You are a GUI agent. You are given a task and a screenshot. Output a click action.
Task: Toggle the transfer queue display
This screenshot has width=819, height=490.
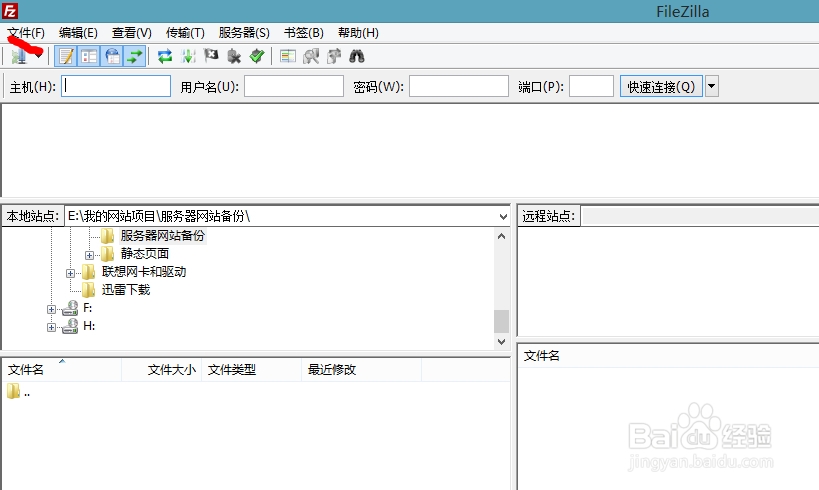point(135,56)
